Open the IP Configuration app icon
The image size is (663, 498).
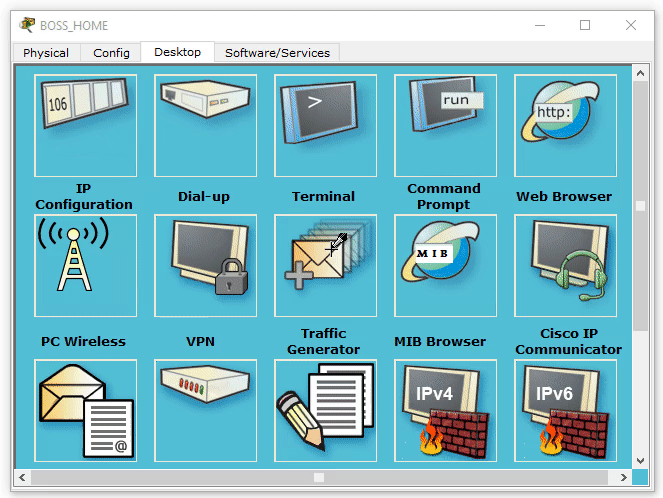click(x=85, y=126)
